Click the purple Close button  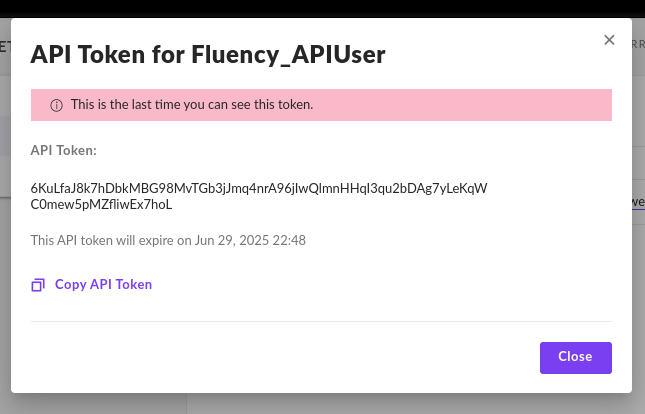[575, 358]
